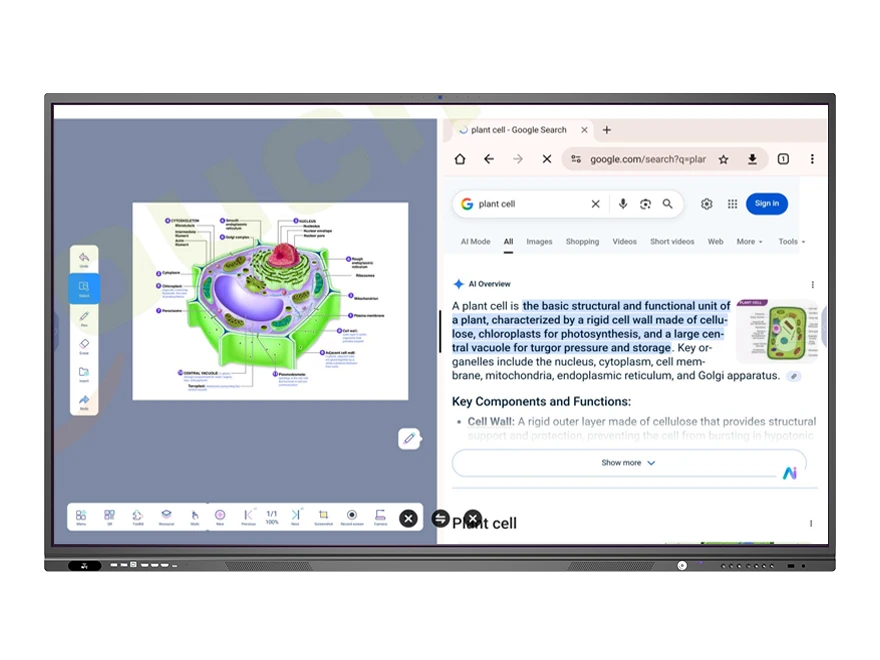Click the floating Ai assistant logo

790,474
